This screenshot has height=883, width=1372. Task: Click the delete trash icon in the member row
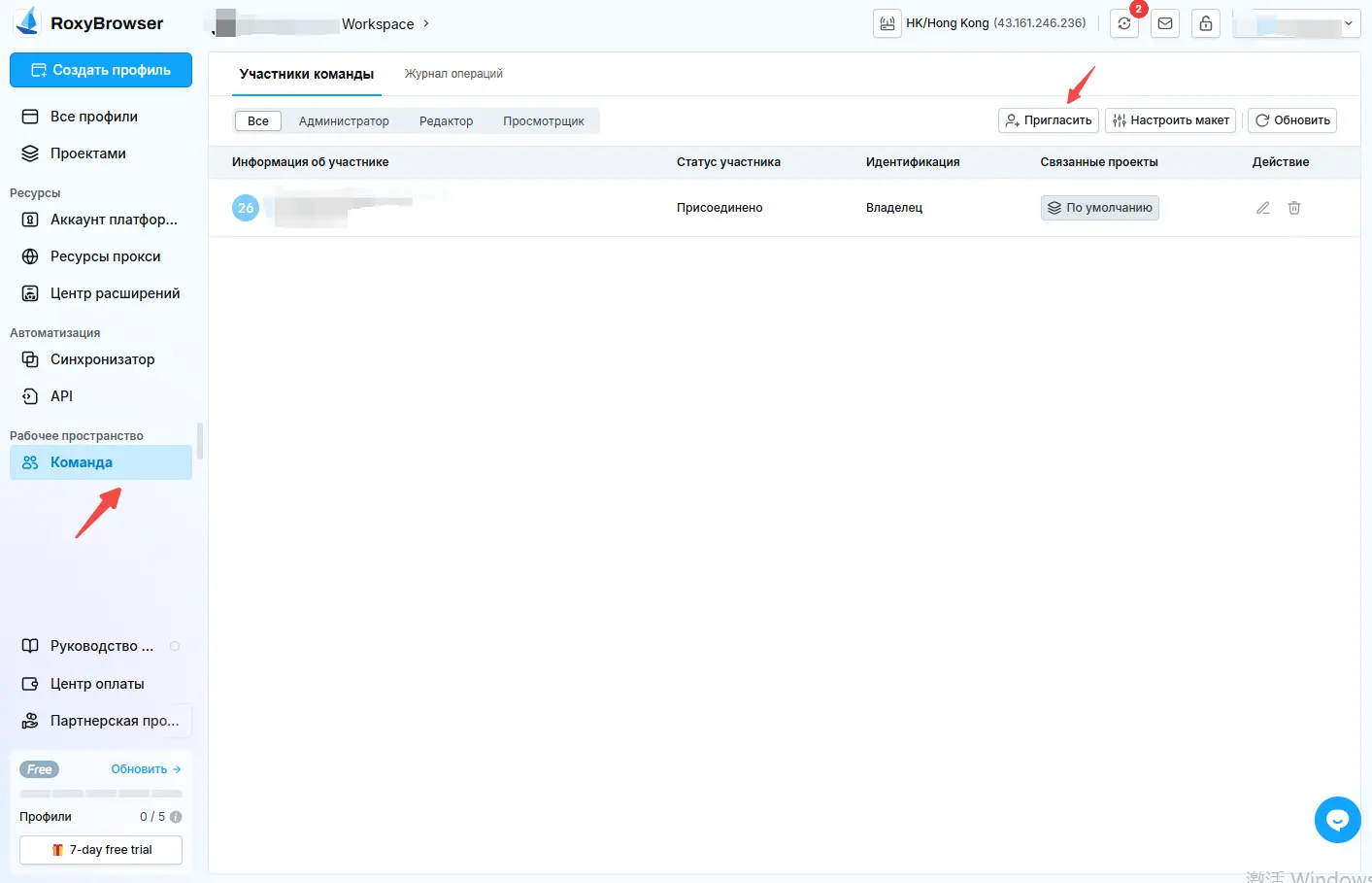(x=1293, y=208)
